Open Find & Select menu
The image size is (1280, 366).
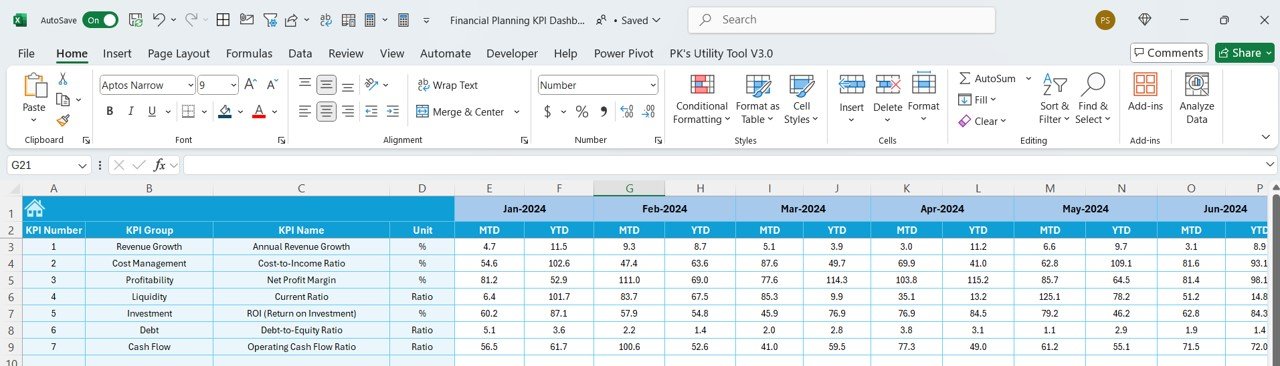tap(1093, 99)
